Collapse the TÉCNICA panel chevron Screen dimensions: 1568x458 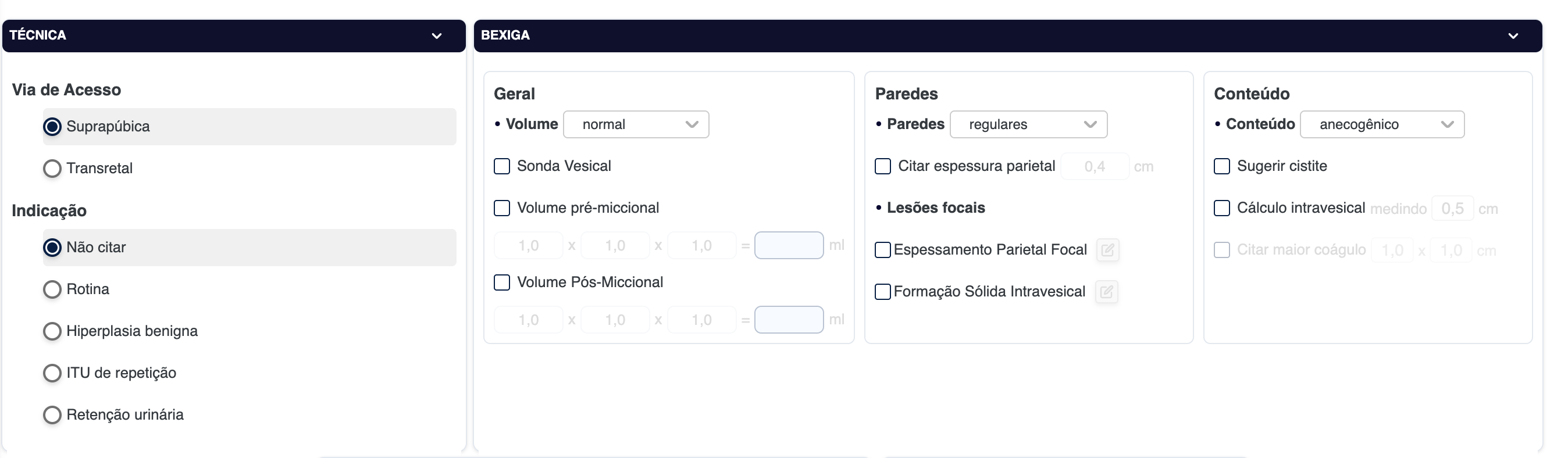tap(436, 36)
